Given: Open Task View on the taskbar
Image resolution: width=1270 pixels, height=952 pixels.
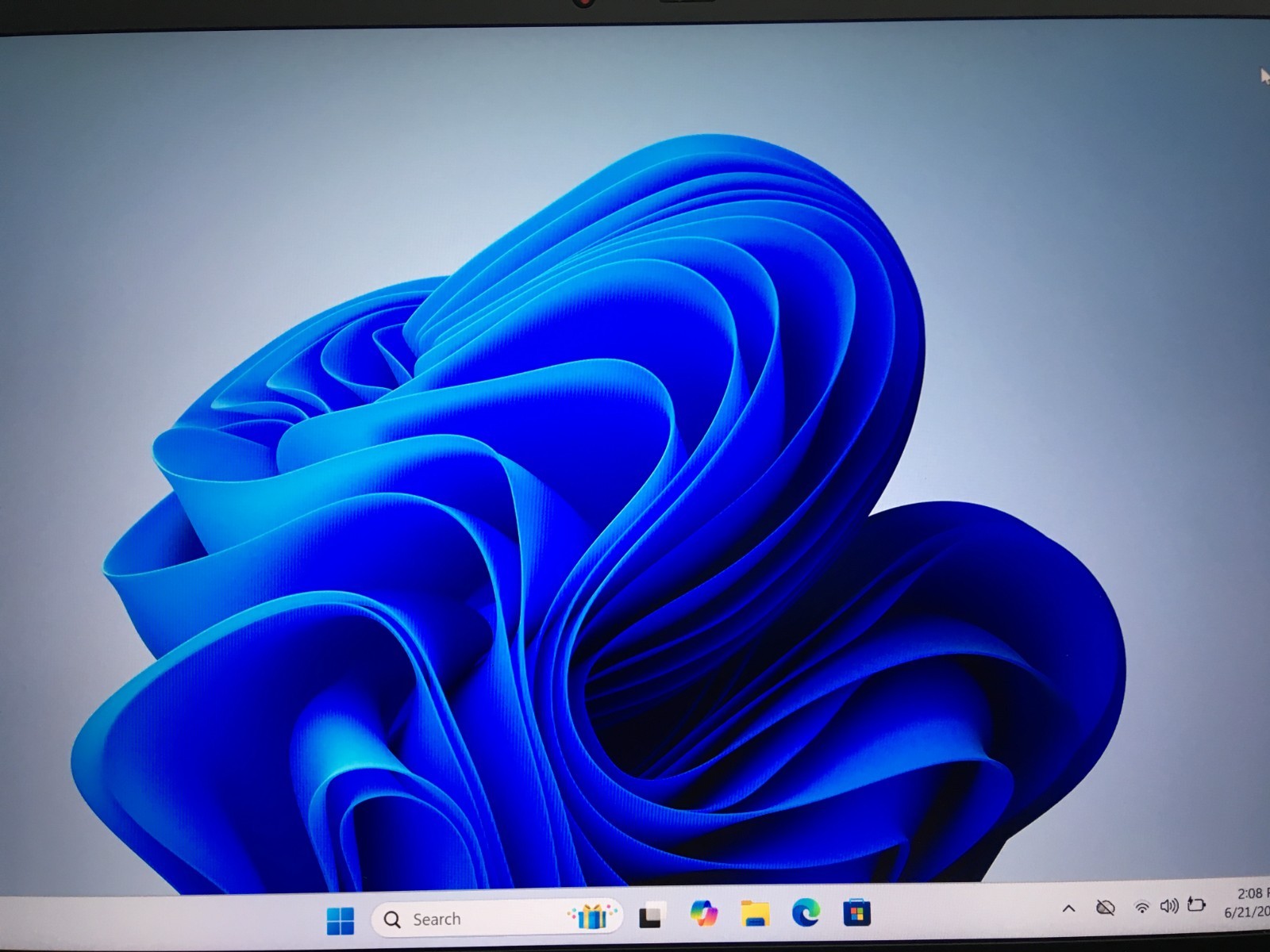Looking at the screenshot, I should click(651, 916).
